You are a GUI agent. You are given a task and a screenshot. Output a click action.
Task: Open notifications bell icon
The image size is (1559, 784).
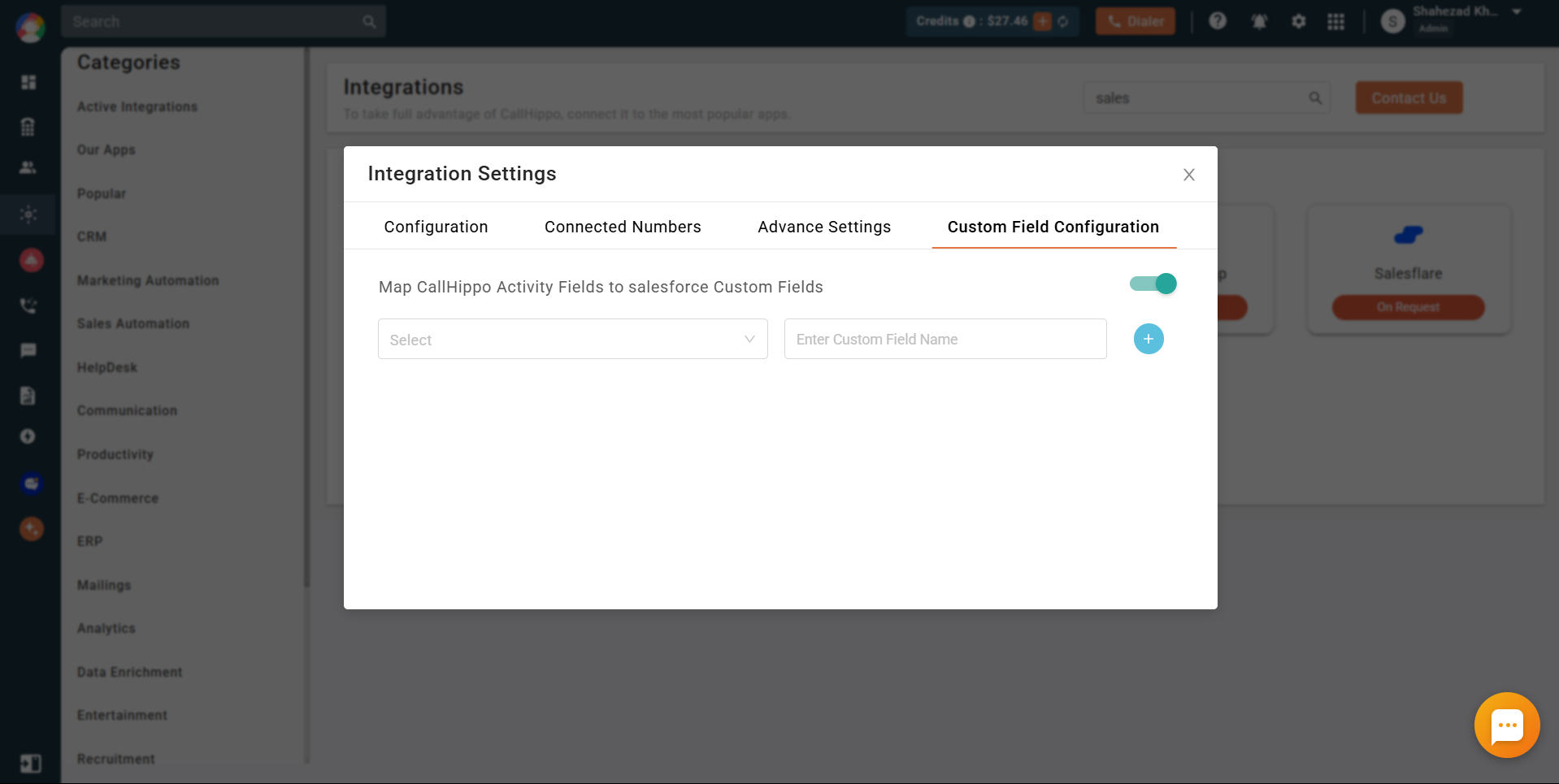coord(1259,21)
